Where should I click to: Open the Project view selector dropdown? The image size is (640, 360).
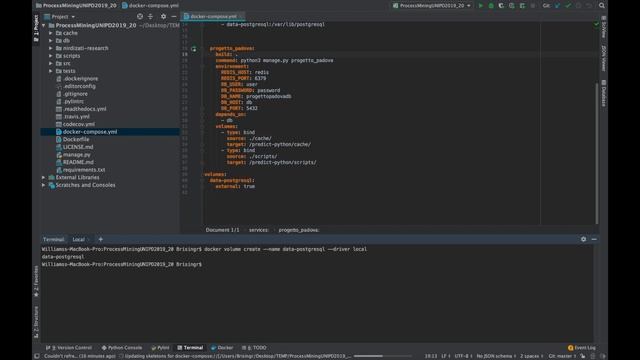[x=60, y=17]
